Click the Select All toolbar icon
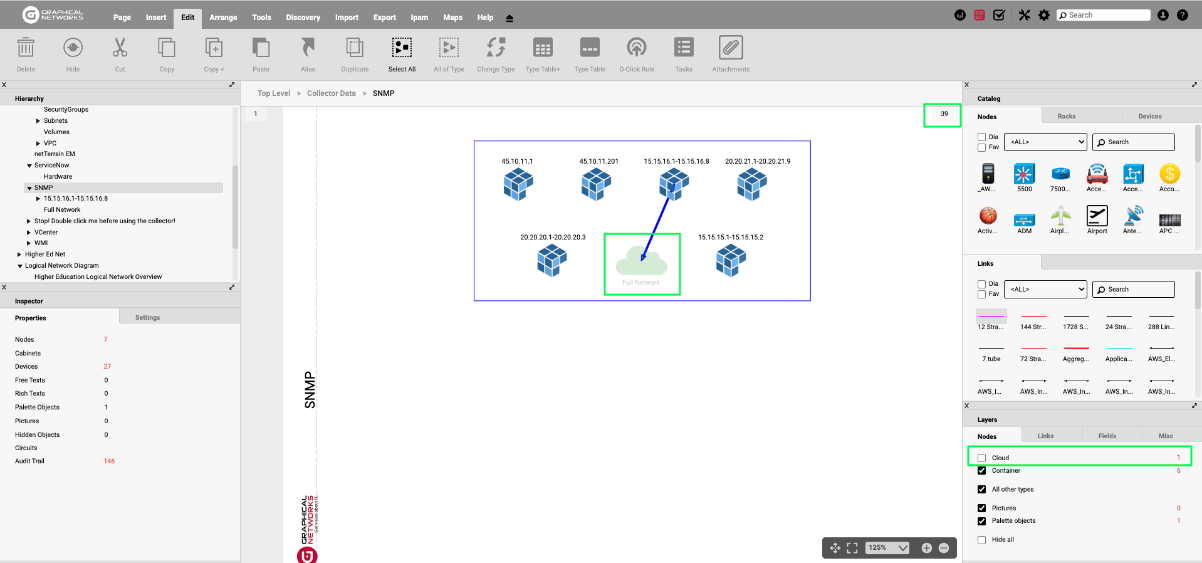This screenshot has width=1202, height=563. pos(402,48)
